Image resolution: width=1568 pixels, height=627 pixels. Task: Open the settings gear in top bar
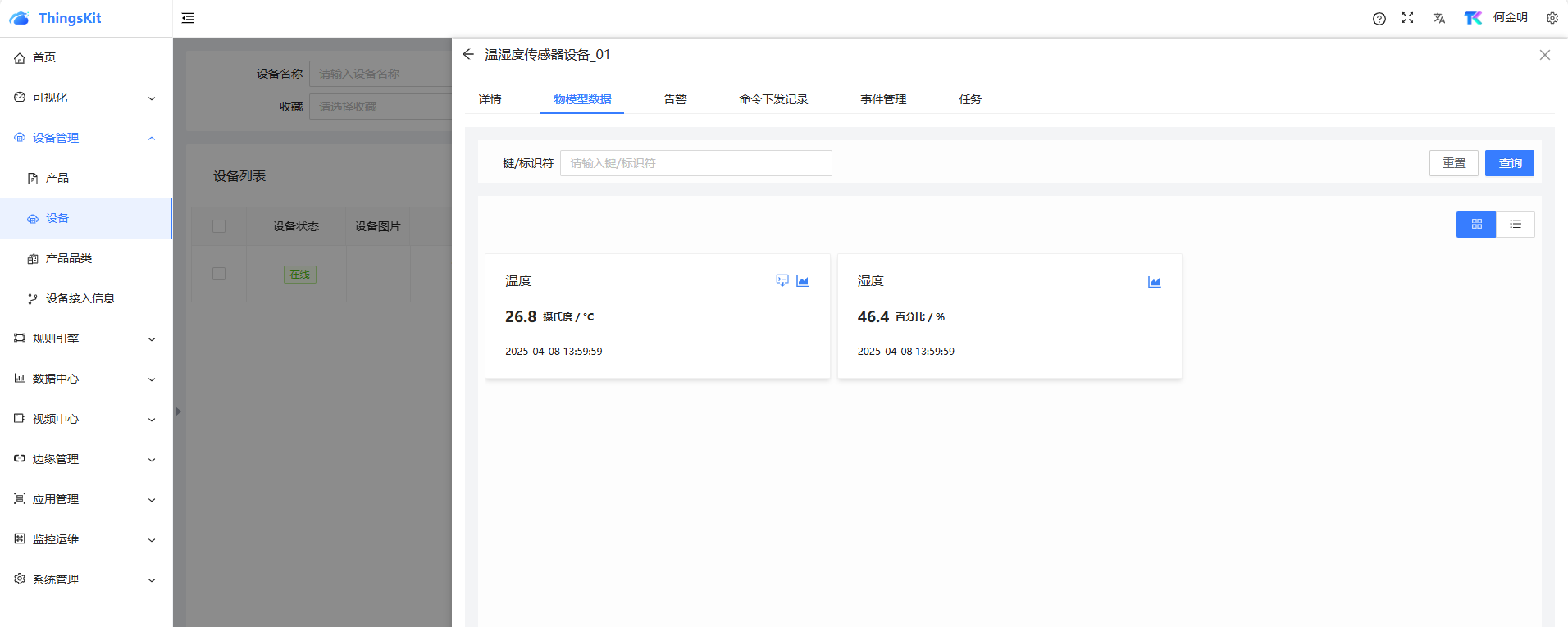click(x=1552, y=18)
